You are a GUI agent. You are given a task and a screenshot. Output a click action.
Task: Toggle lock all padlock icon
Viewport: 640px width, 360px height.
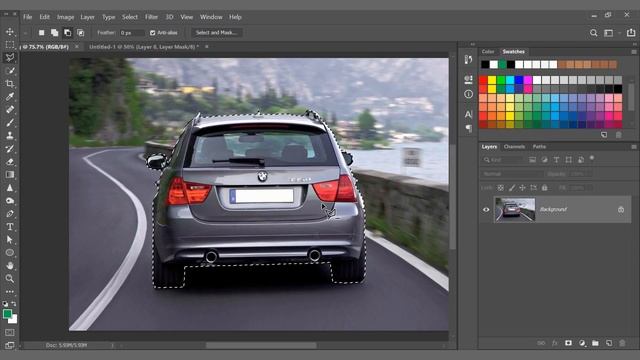pos(544,188)
